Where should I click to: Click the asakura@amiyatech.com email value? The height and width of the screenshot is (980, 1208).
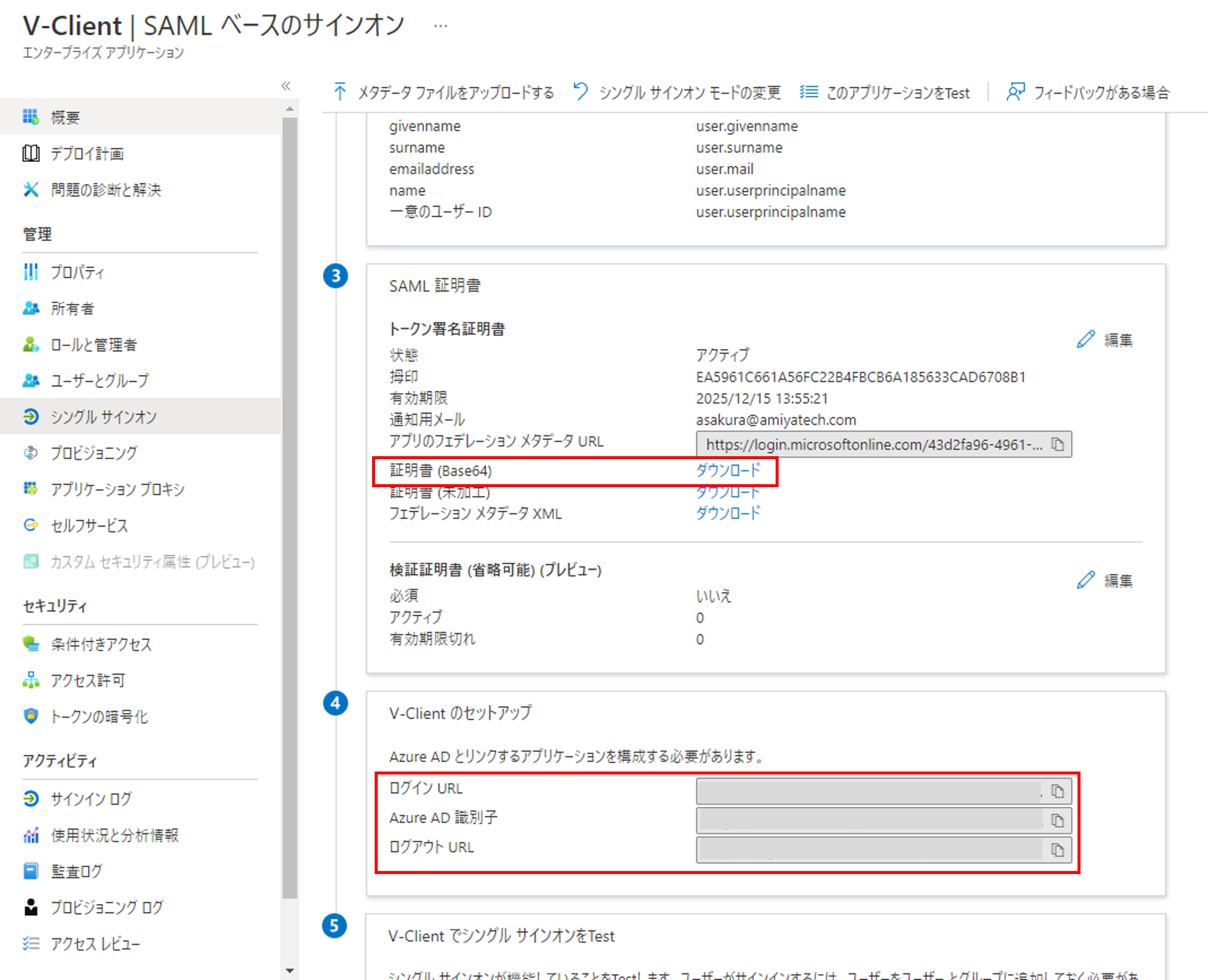click(x=776, y=420)
